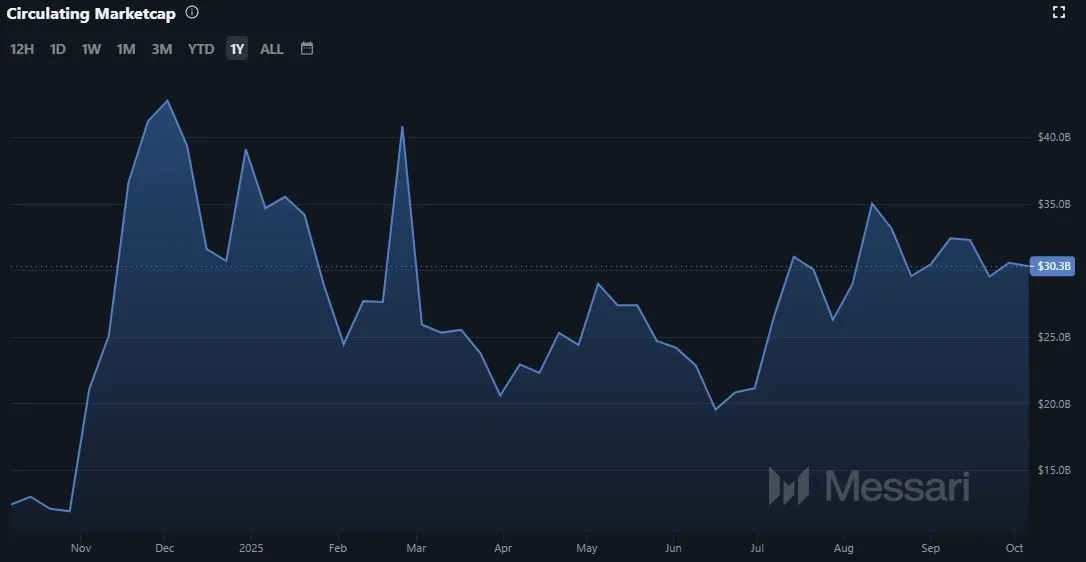
Task: Click the Messari logo watermark icon
Action: [788, 486]
